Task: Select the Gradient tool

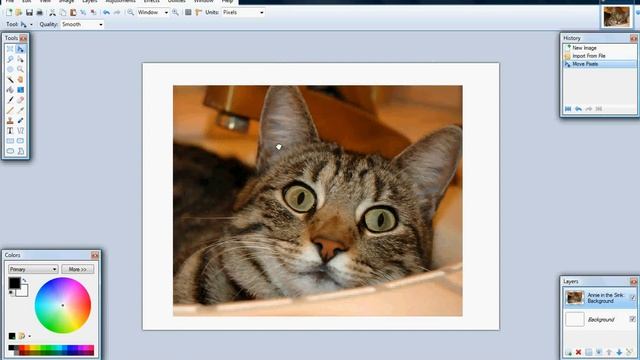Action: pyautogui.click(x=20, y=90)
